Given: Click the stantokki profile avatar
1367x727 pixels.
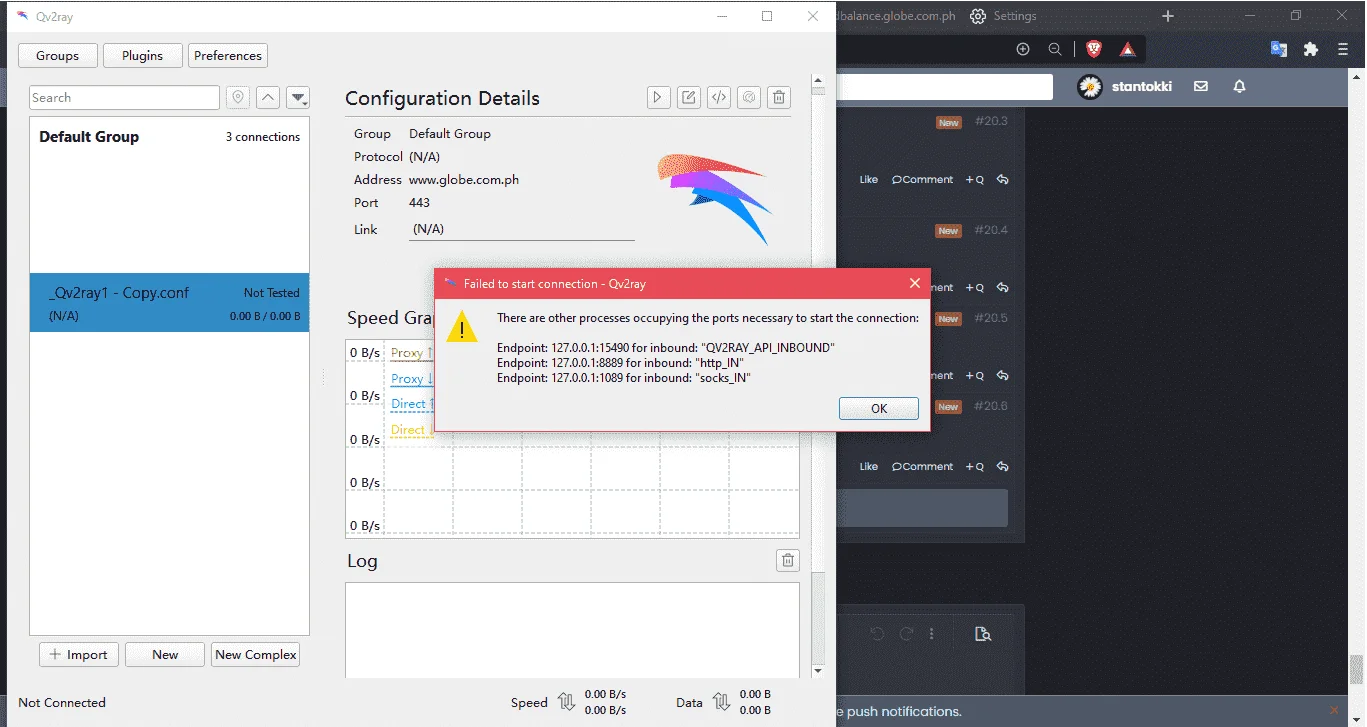Looking at the screenshot, I should (x=1089, y=87).
